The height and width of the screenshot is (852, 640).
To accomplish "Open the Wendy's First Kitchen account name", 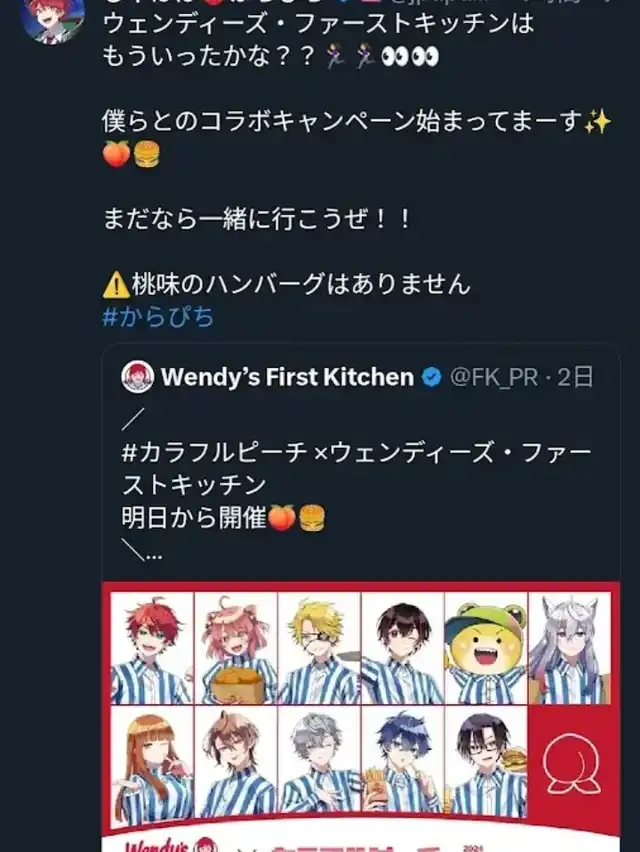I will point(287,377).
